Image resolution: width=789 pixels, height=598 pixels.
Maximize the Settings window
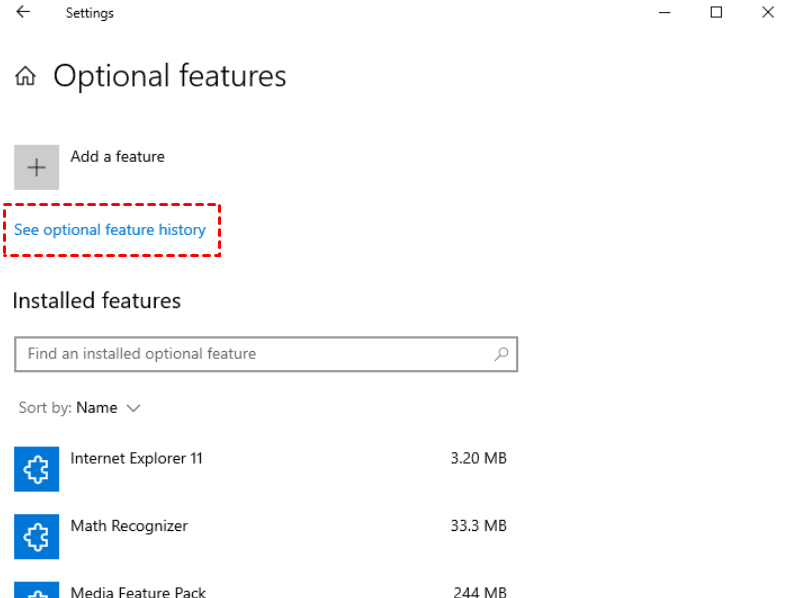[716, 13]
